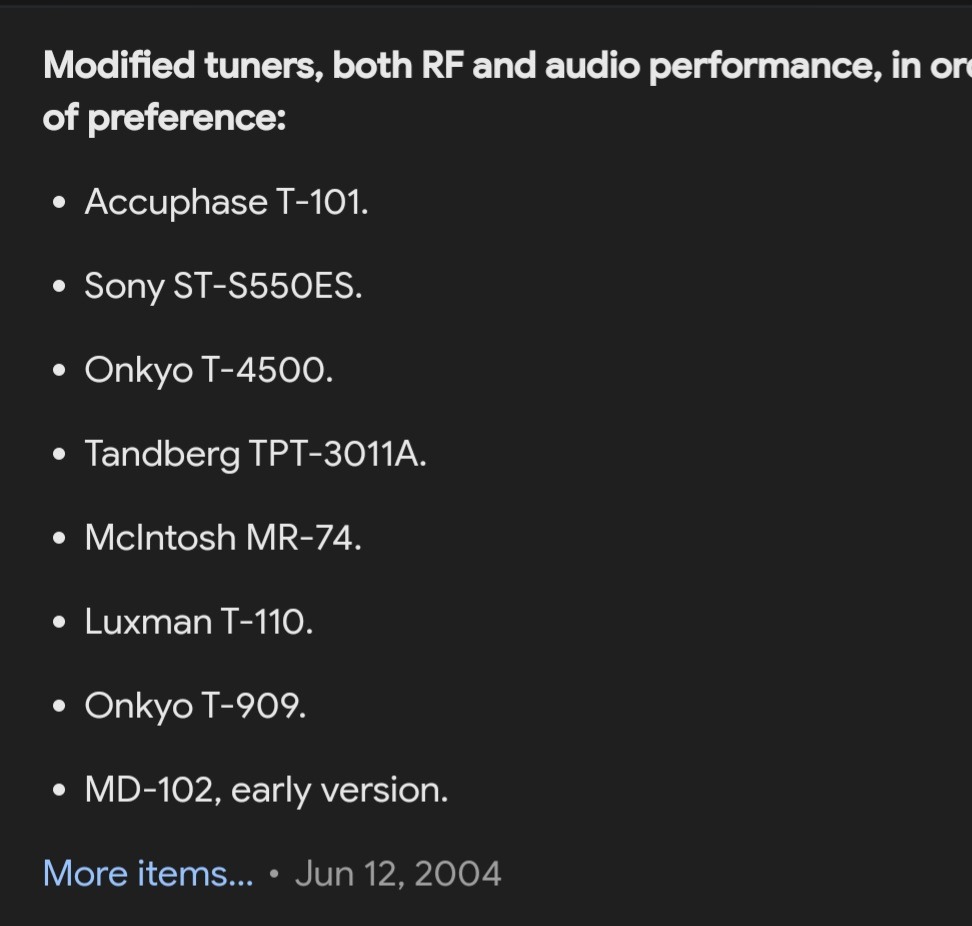Click the bullet beside Accuphase T-101

click(x=60, y=203)
